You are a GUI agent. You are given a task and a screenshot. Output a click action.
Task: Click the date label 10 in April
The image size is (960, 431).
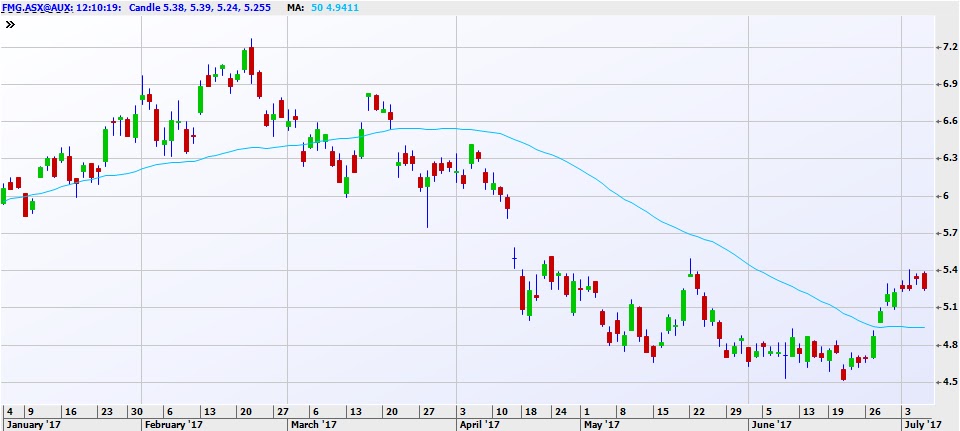pos(501,411)
